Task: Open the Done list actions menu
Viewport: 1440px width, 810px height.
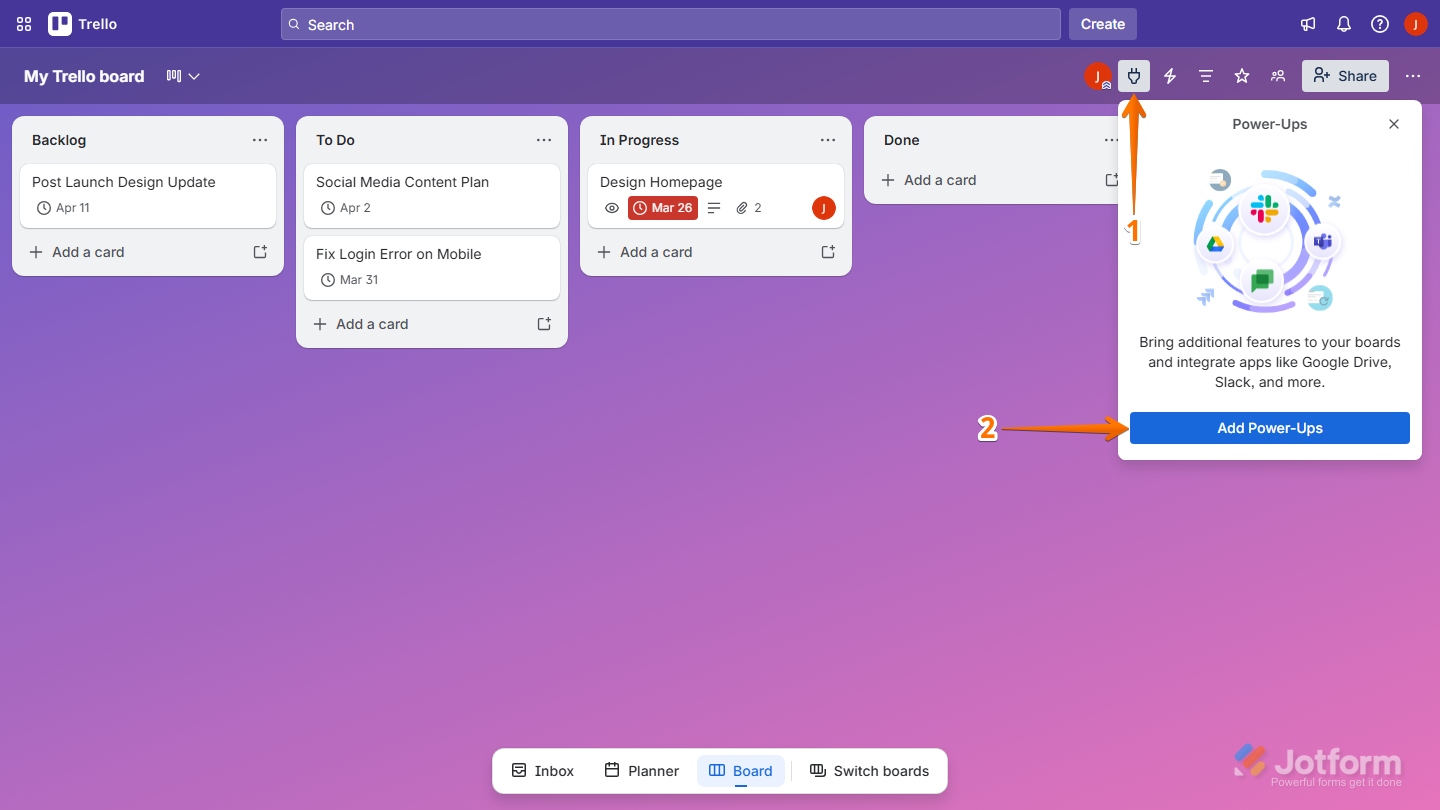Action: [x=1111, y=140]
